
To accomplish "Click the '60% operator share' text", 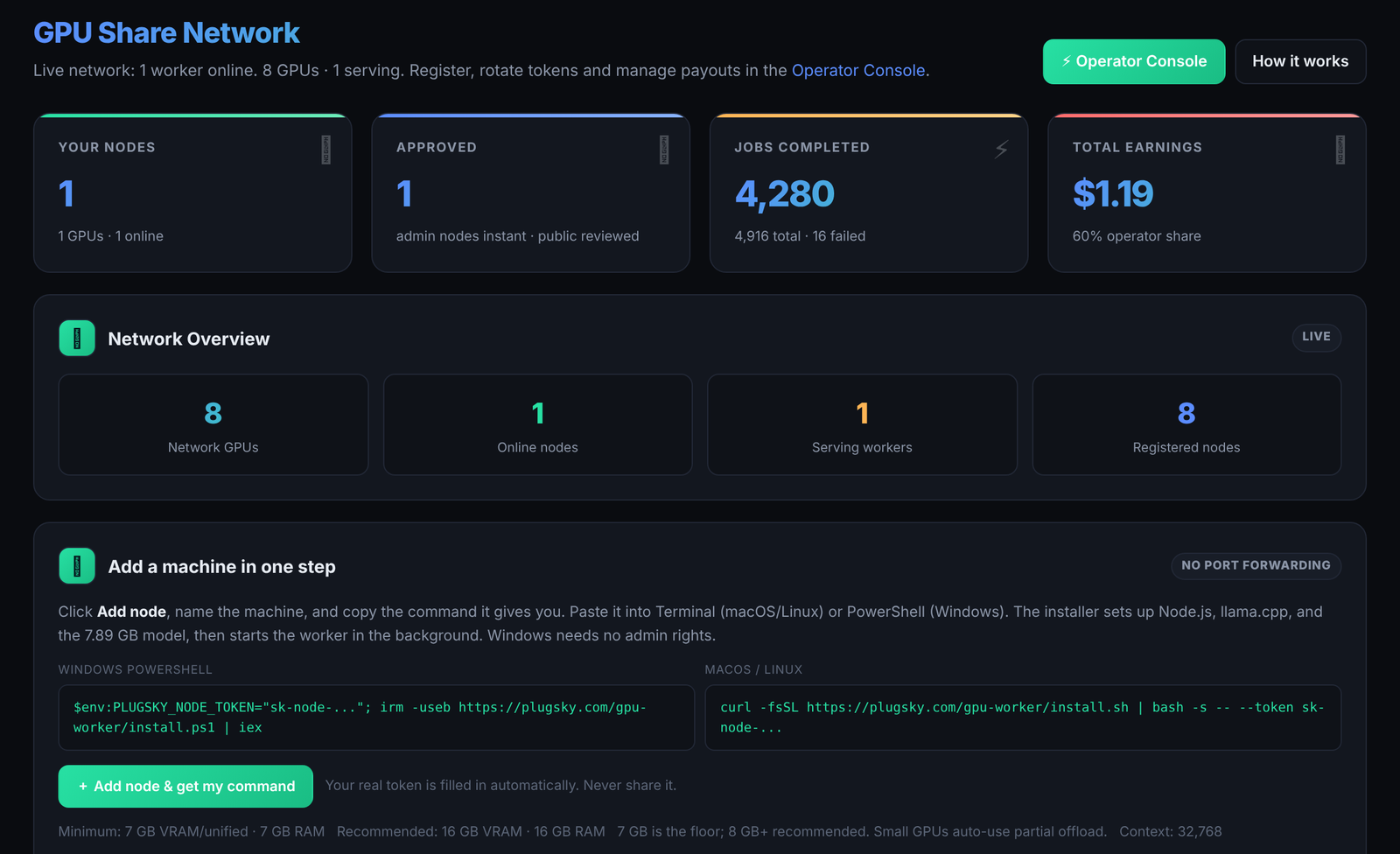I will point(1137,236).
